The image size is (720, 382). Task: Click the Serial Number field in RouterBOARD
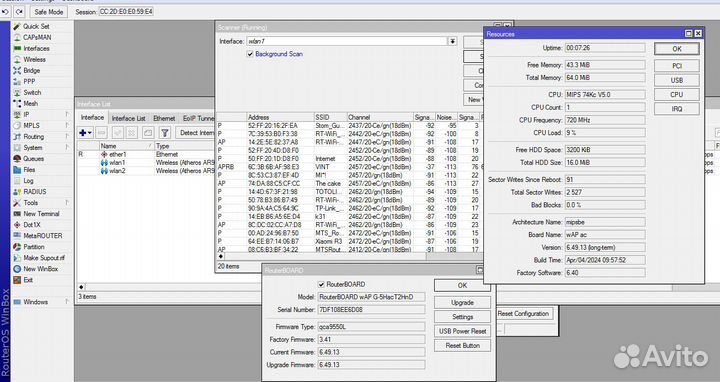click(371, 310)
